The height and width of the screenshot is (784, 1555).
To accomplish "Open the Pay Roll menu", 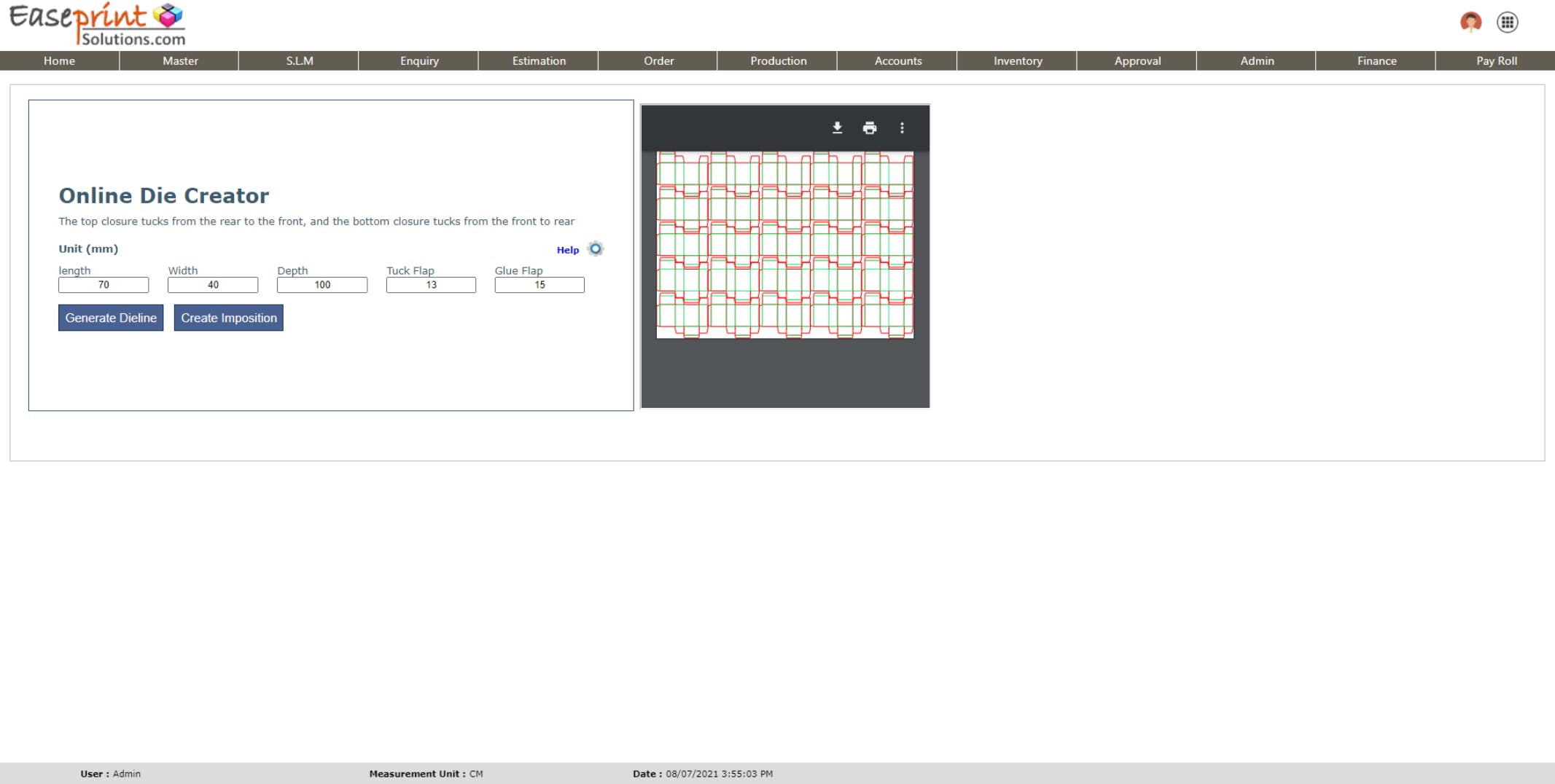I will pyautogui.click(x=1496, y=60).
